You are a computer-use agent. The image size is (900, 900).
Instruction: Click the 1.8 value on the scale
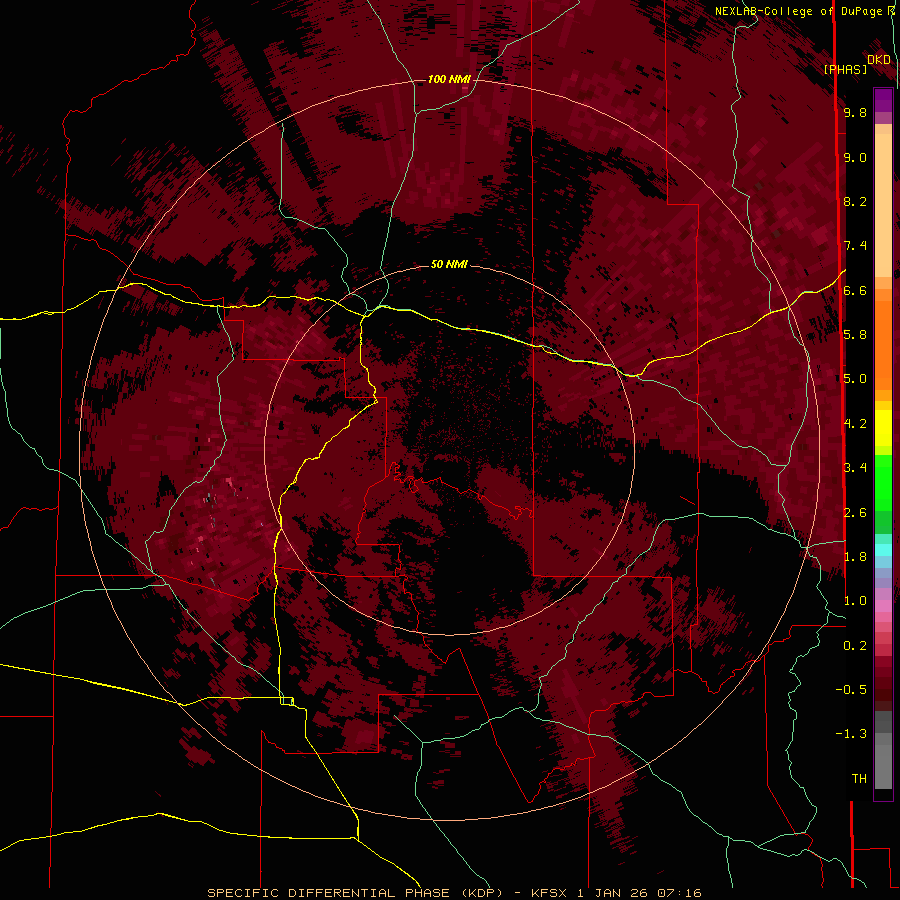(855, 557)
